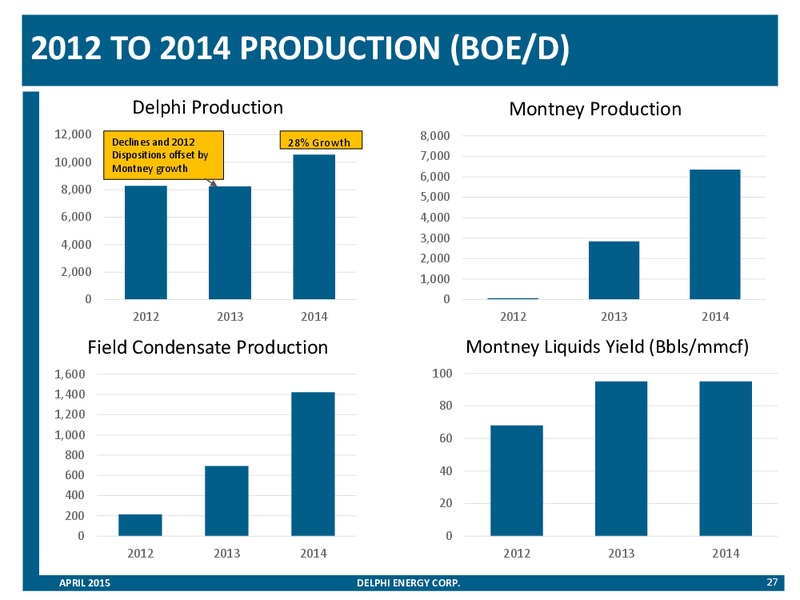800x600 pixels.
Task: Click the '80' axis label in Liquids Yield chart
Action: pos(445,406)
